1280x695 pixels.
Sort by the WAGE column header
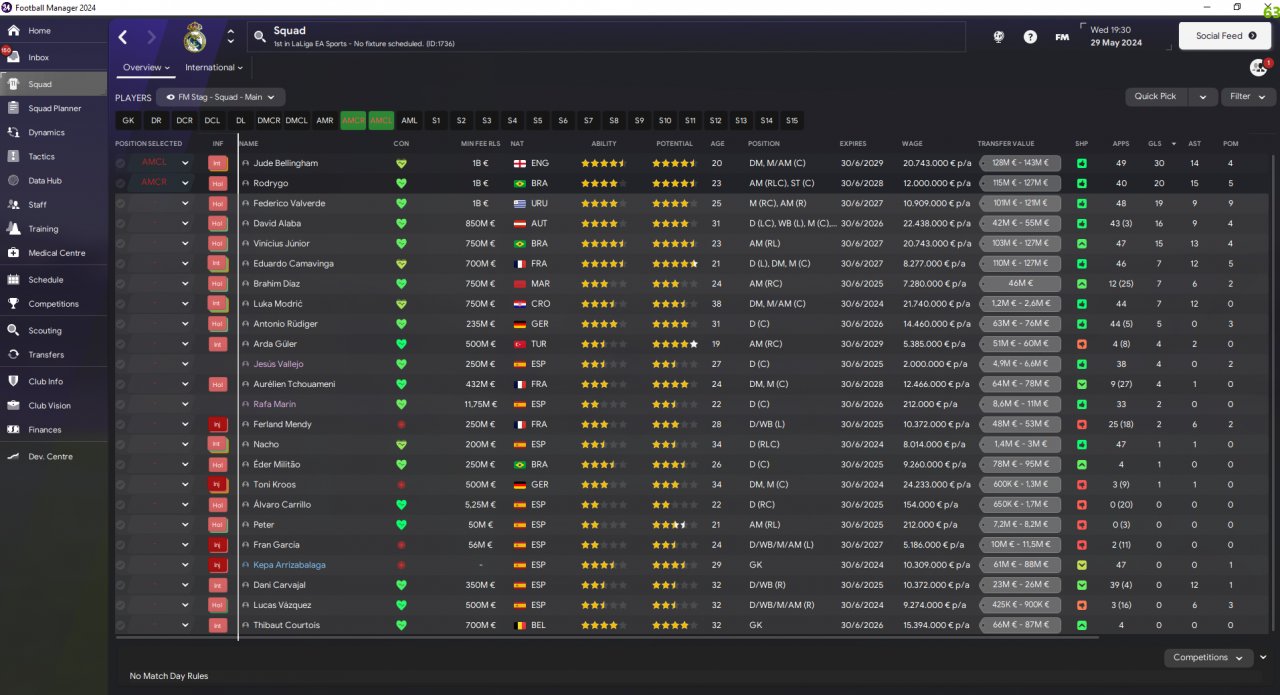(x=912, y=143)
